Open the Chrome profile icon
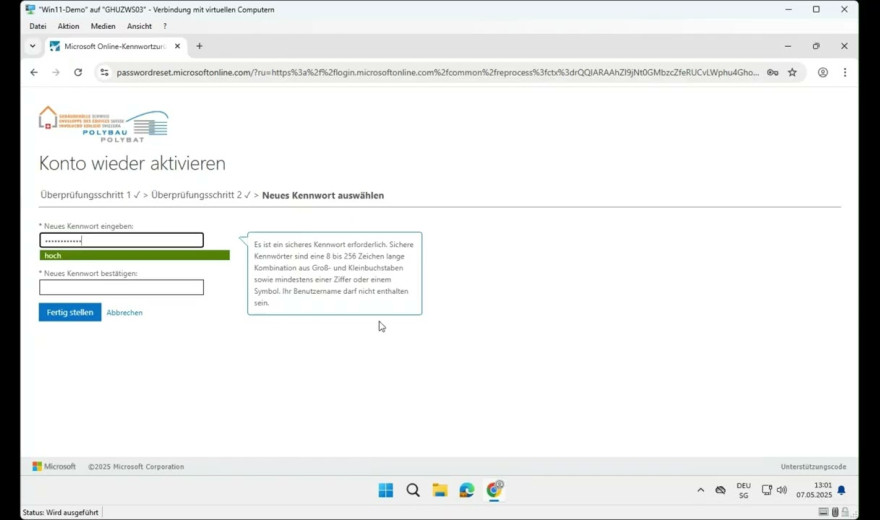 (823, 73)
